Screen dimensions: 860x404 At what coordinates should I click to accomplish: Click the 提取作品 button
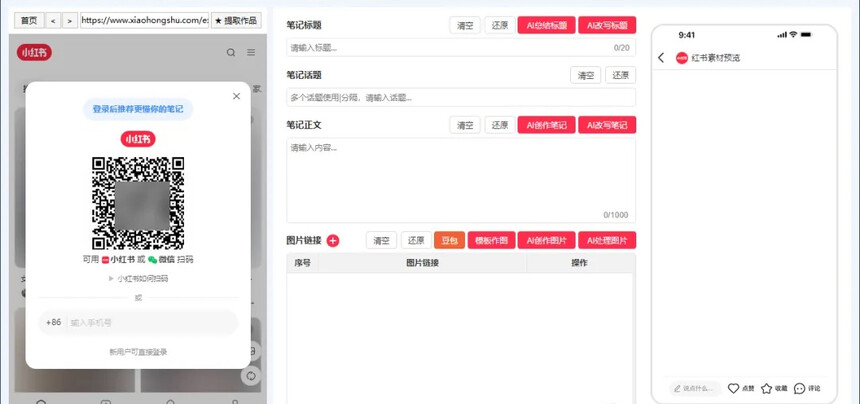tap(236, 20)
